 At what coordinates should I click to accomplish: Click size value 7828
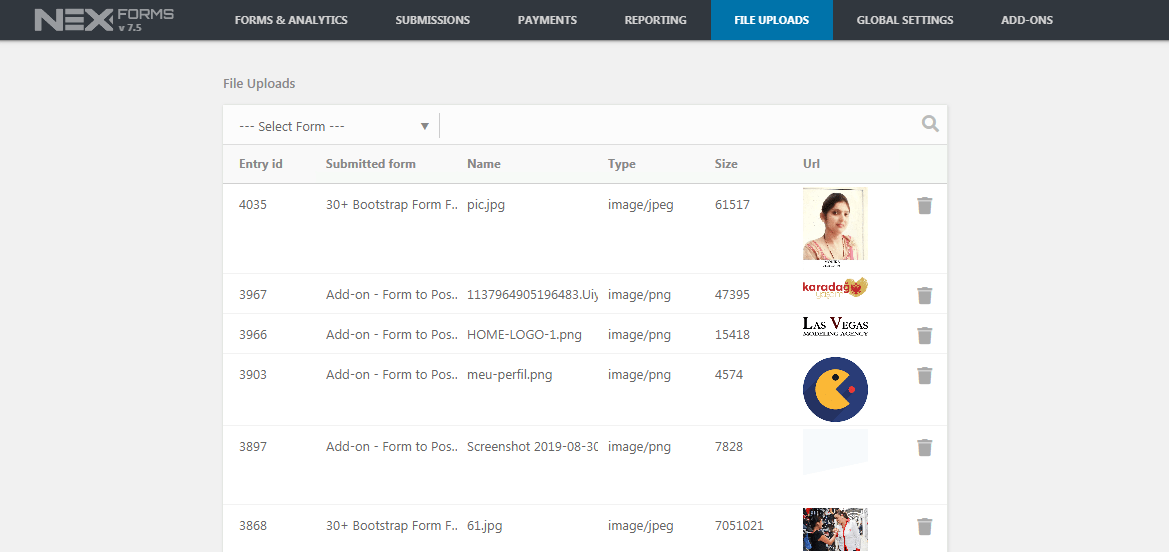pyautogui.click(x=729, y=447)
